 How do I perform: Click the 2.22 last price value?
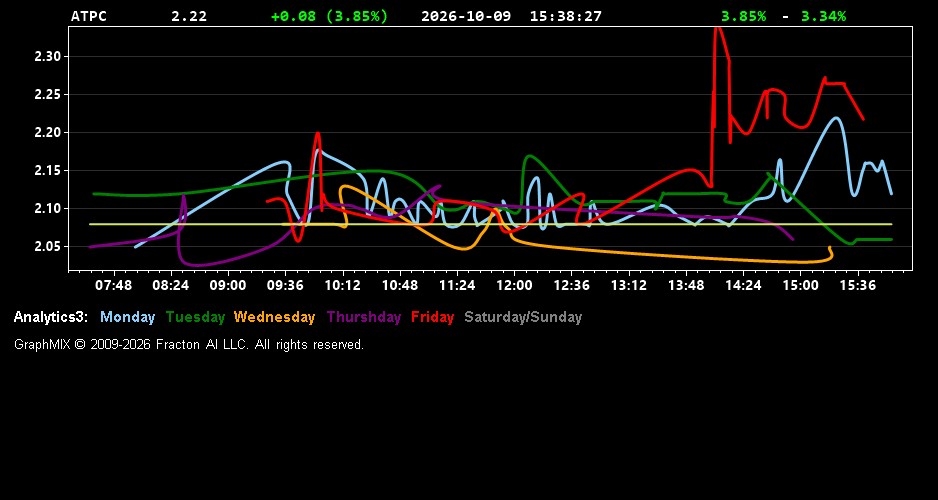click(x=189, y=16)
